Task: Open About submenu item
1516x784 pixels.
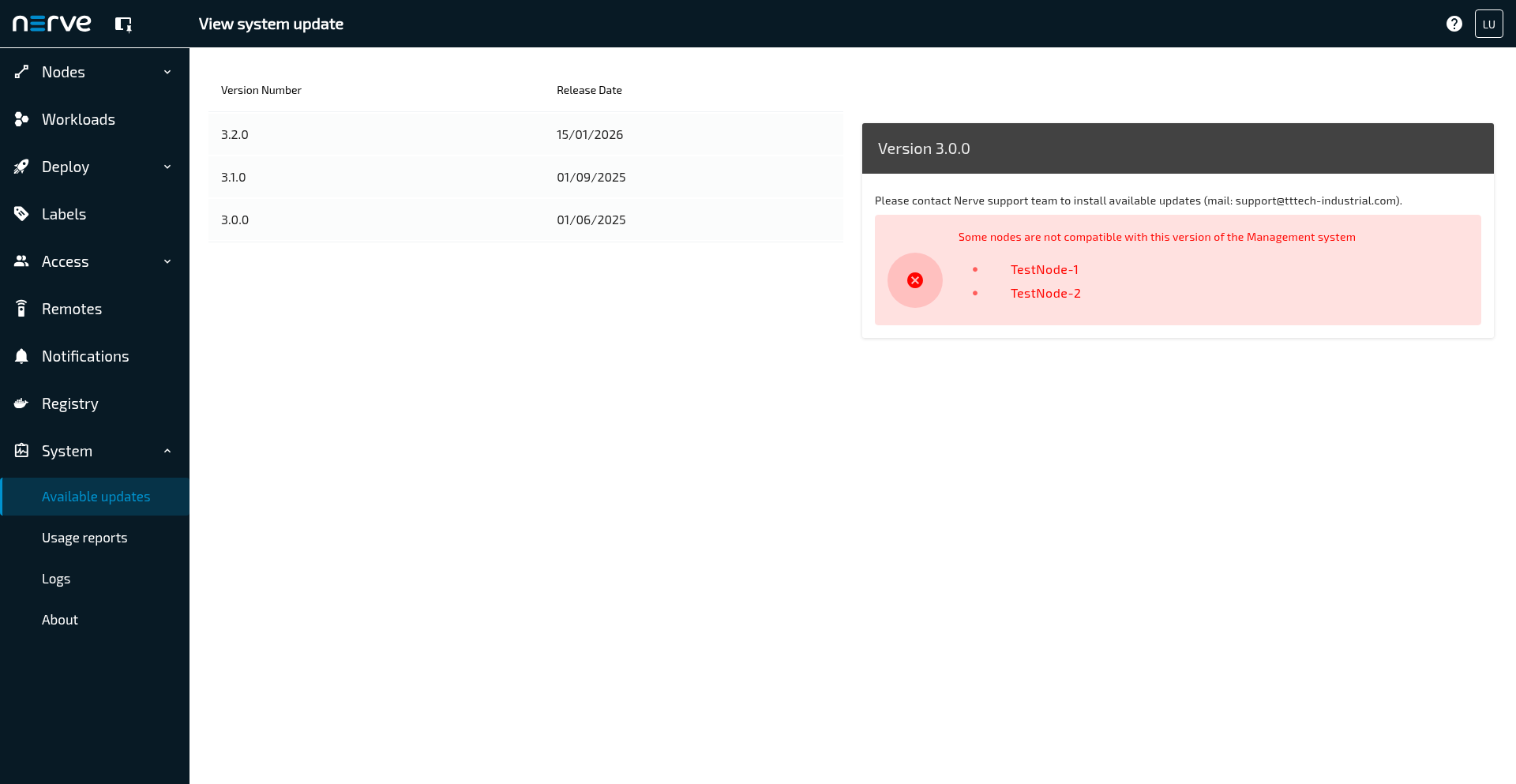Action: coord(95,620)
